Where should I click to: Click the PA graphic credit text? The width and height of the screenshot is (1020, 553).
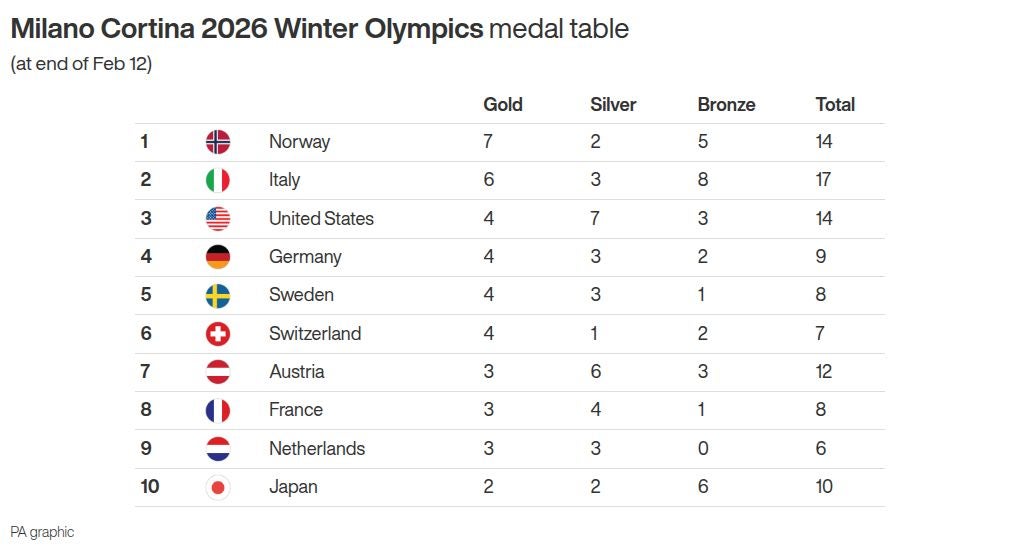[x=42, y=532]
